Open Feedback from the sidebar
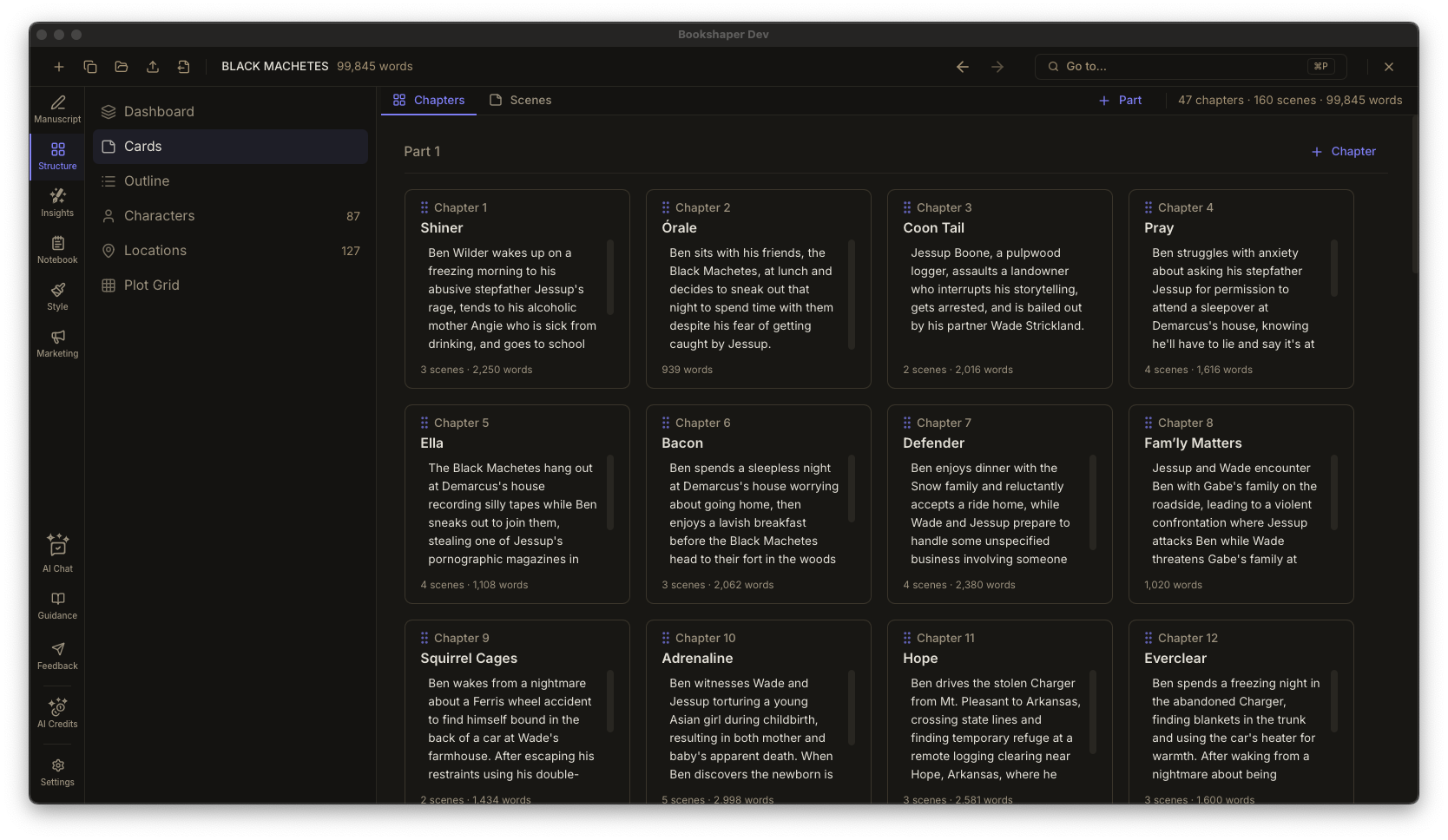Viewport: 1448px width, 840px height. coord(57,656)
